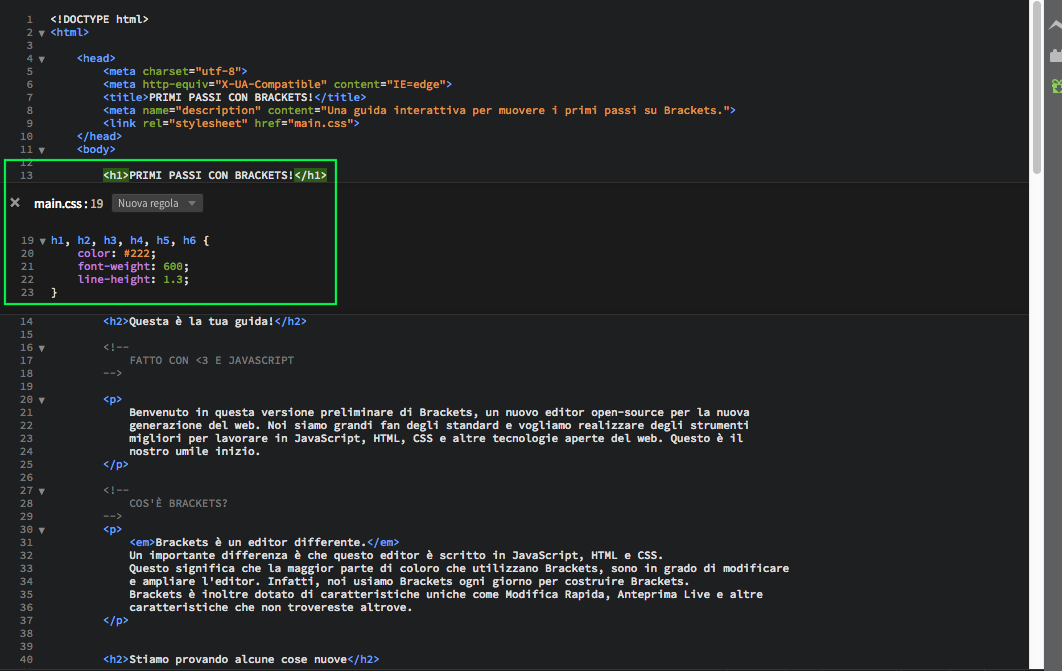Fold the h1–h6 CSS rule on line 19
Viewport: 1062px width, 671px height.
pyautogui.click(x=41, y=241)
